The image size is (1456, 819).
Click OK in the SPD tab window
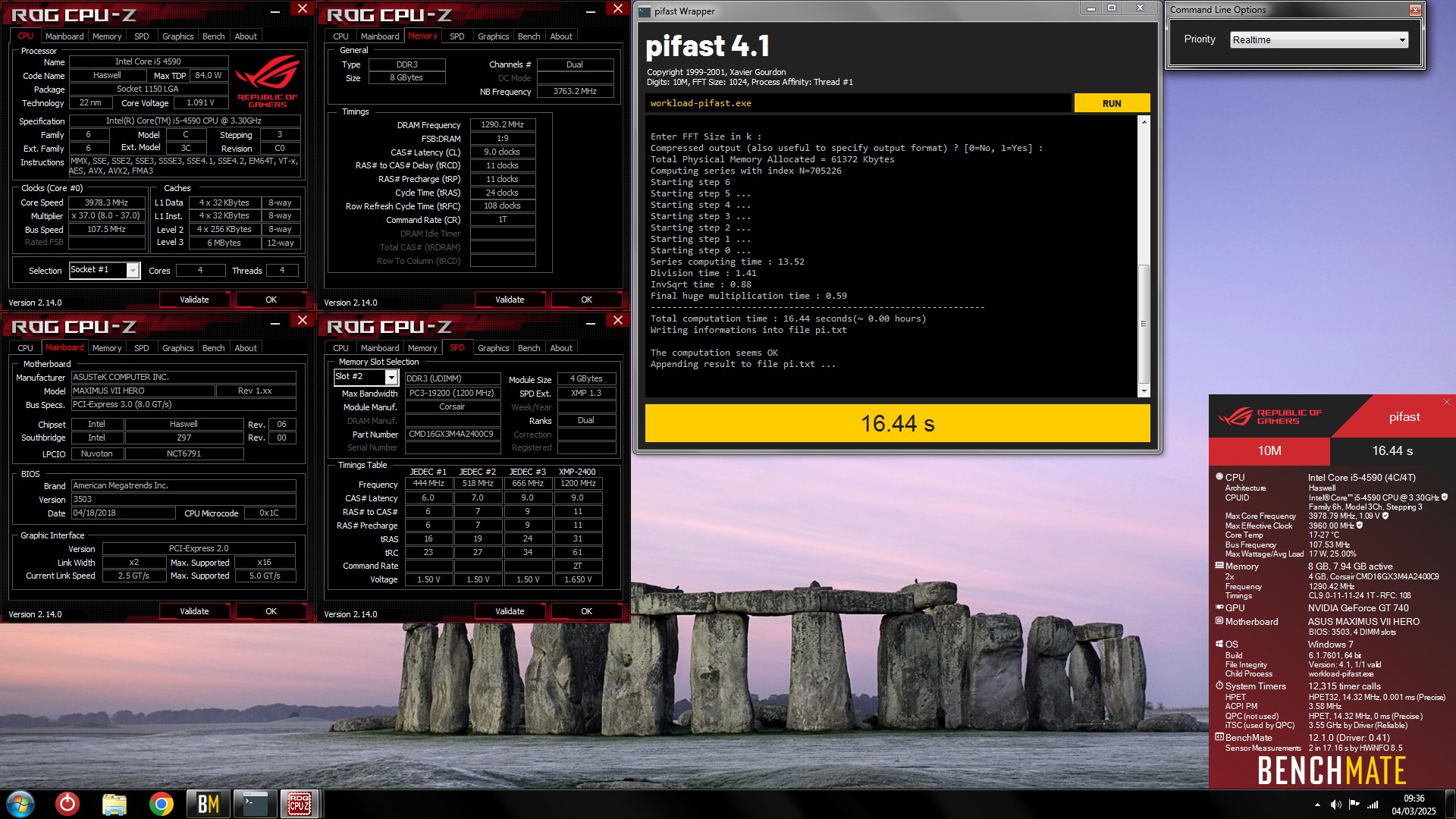(x=586, y=611)
